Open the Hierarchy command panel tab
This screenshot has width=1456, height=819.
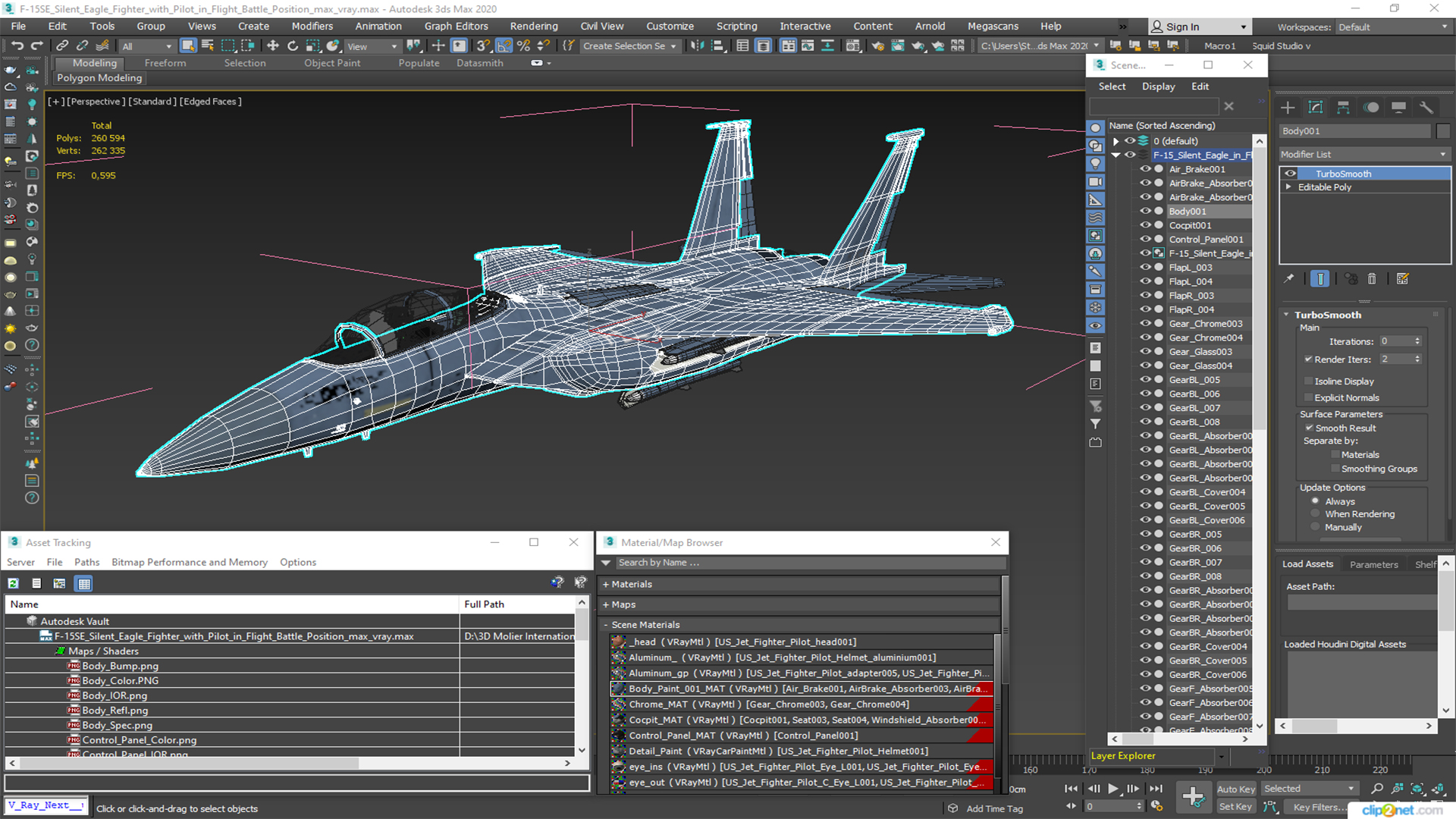tap(1343, 107)
